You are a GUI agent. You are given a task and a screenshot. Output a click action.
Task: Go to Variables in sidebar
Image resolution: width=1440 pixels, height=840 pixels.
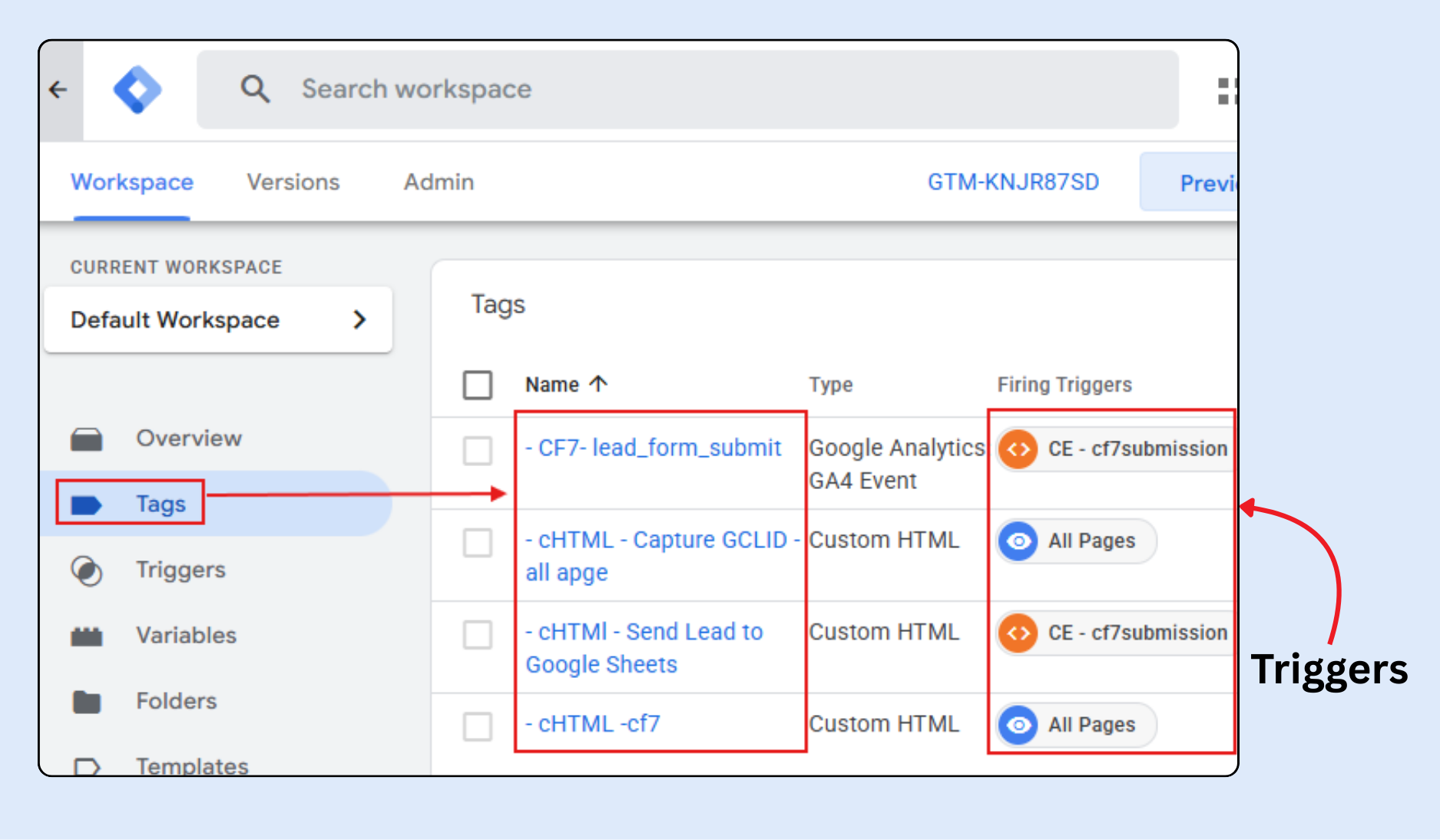click(186, 635)
